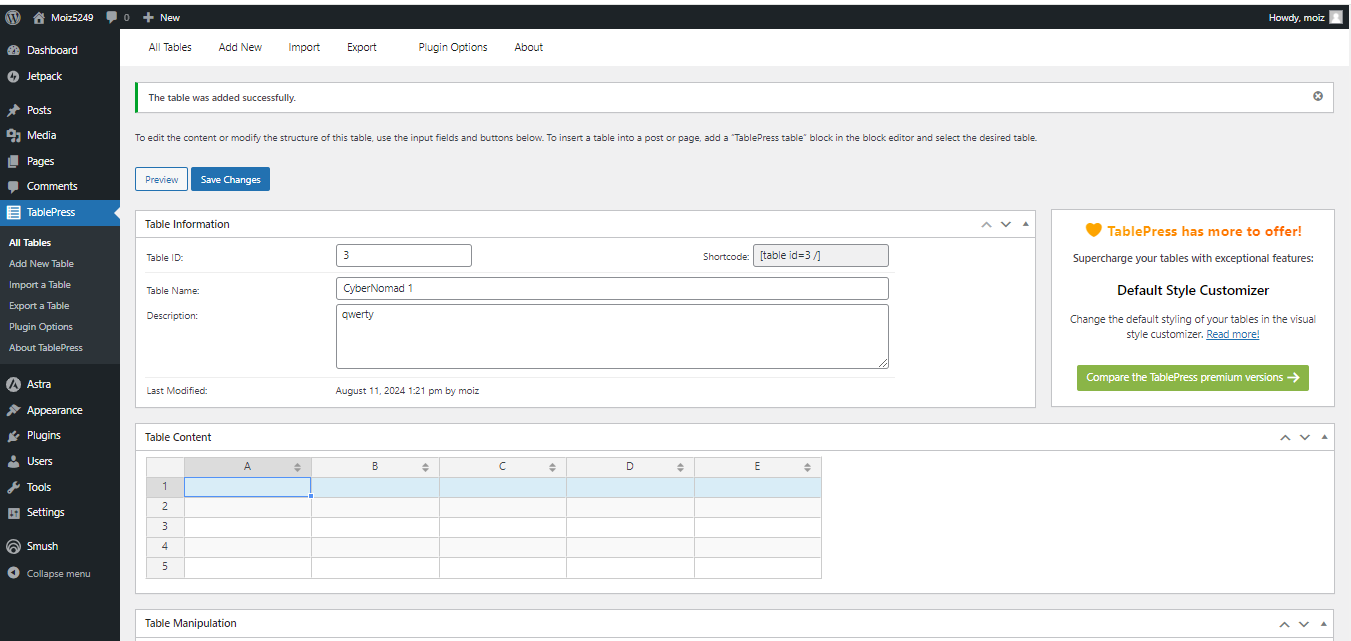Screen dimensions: 1351x641
Task: Click the Save Changes button
Action: [x=230, y=179]
